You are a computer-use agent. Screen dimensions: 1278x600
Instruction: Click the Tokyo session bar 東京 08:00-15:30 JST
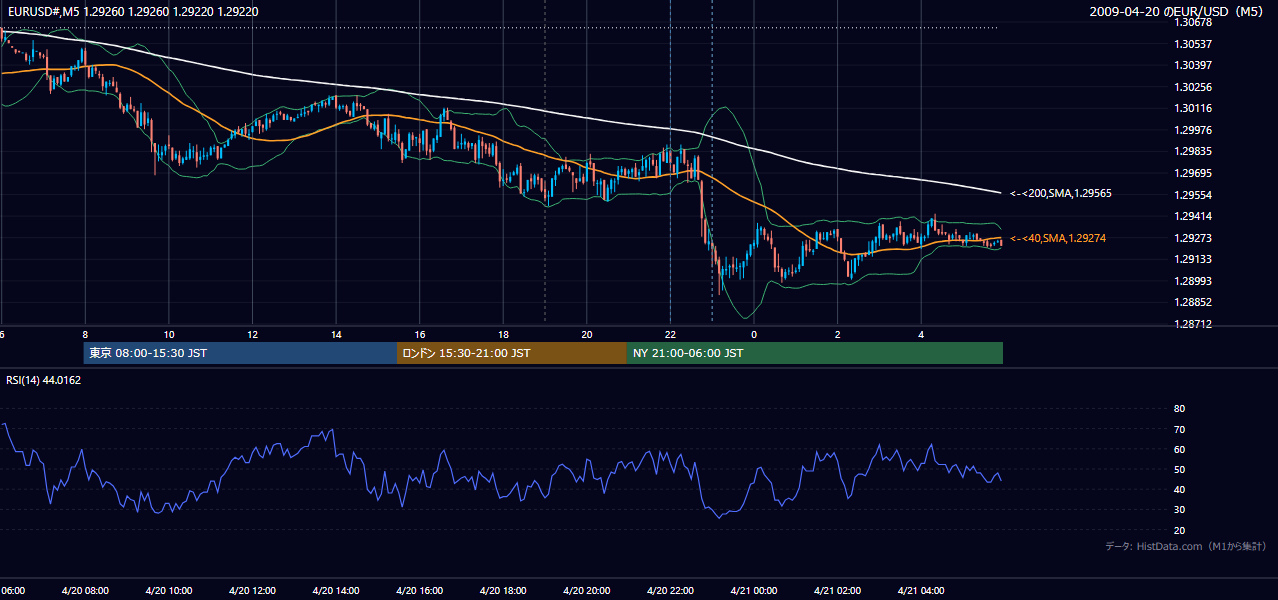tap(241, 353)
